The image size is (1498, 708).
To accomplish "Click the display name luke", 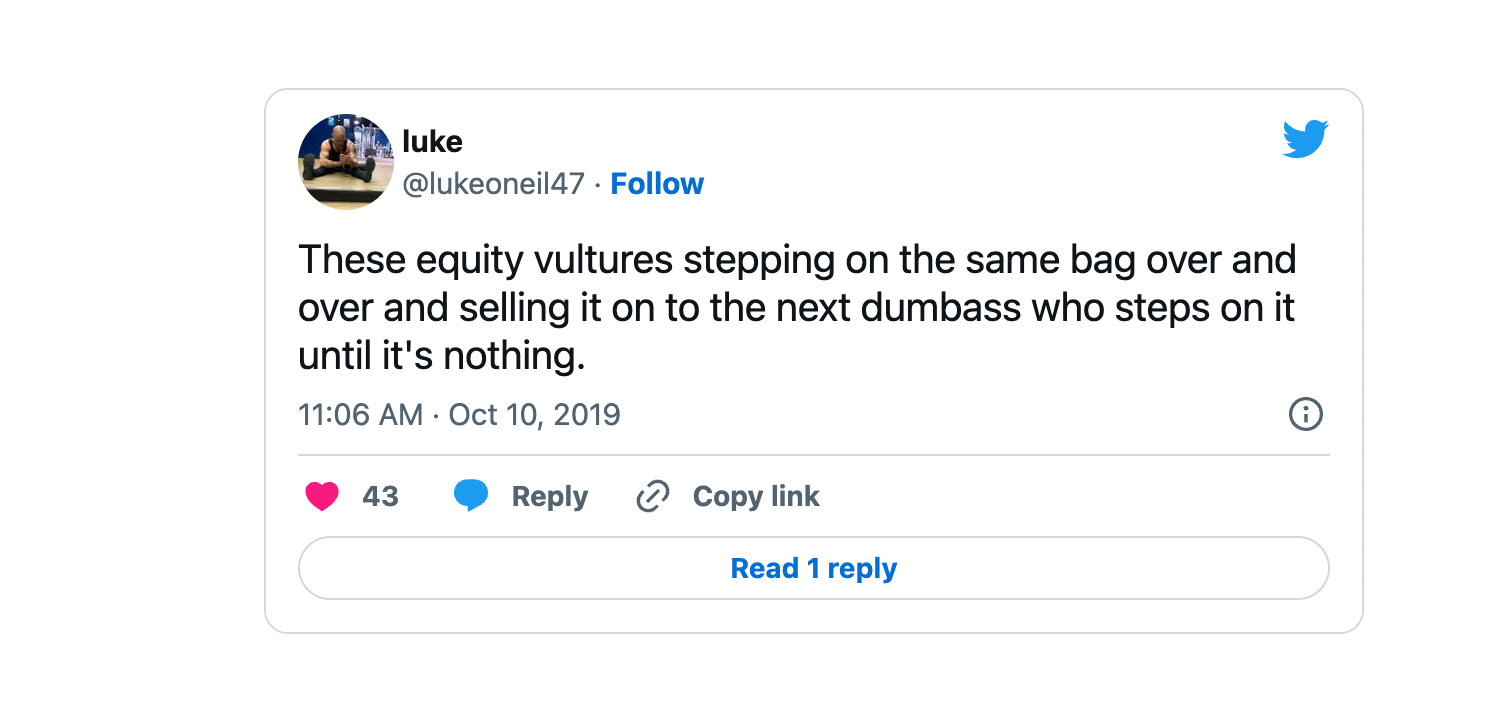I will click(x=432, y=142).
